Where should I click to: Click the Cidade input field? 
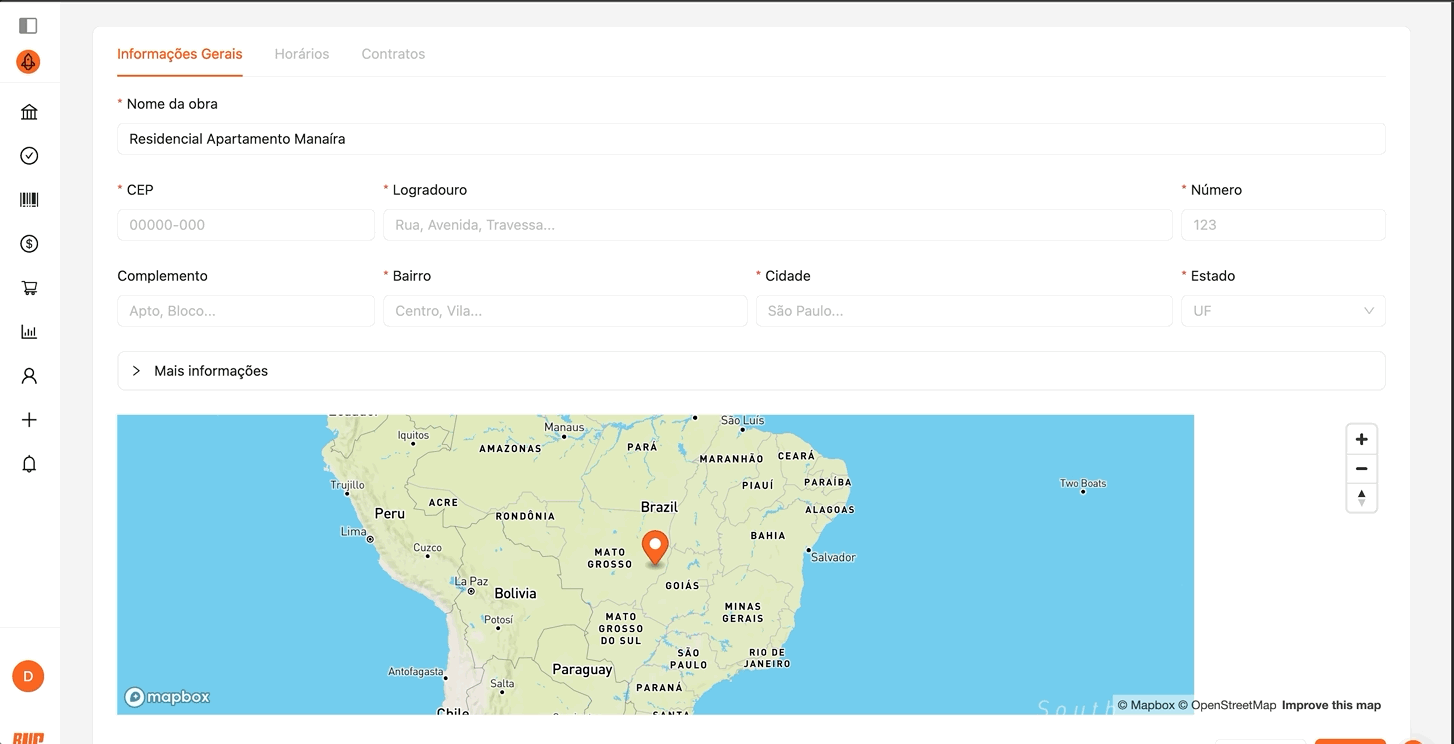pos(964,311)
